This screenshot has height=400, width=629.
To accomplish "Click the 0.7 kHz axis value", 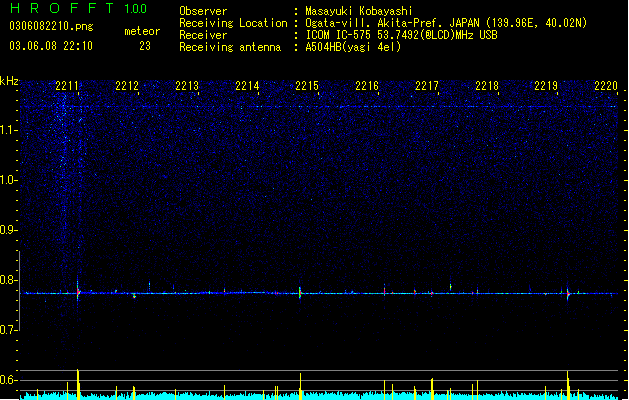I will [8, 330].
